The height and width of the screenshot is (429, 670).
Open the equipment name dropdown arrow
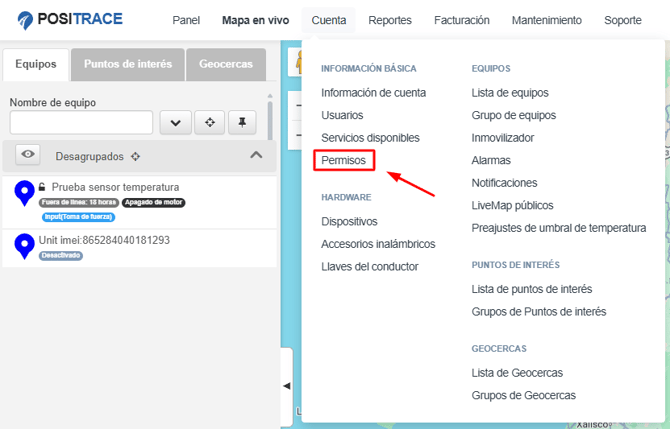(x=175, y=122)
